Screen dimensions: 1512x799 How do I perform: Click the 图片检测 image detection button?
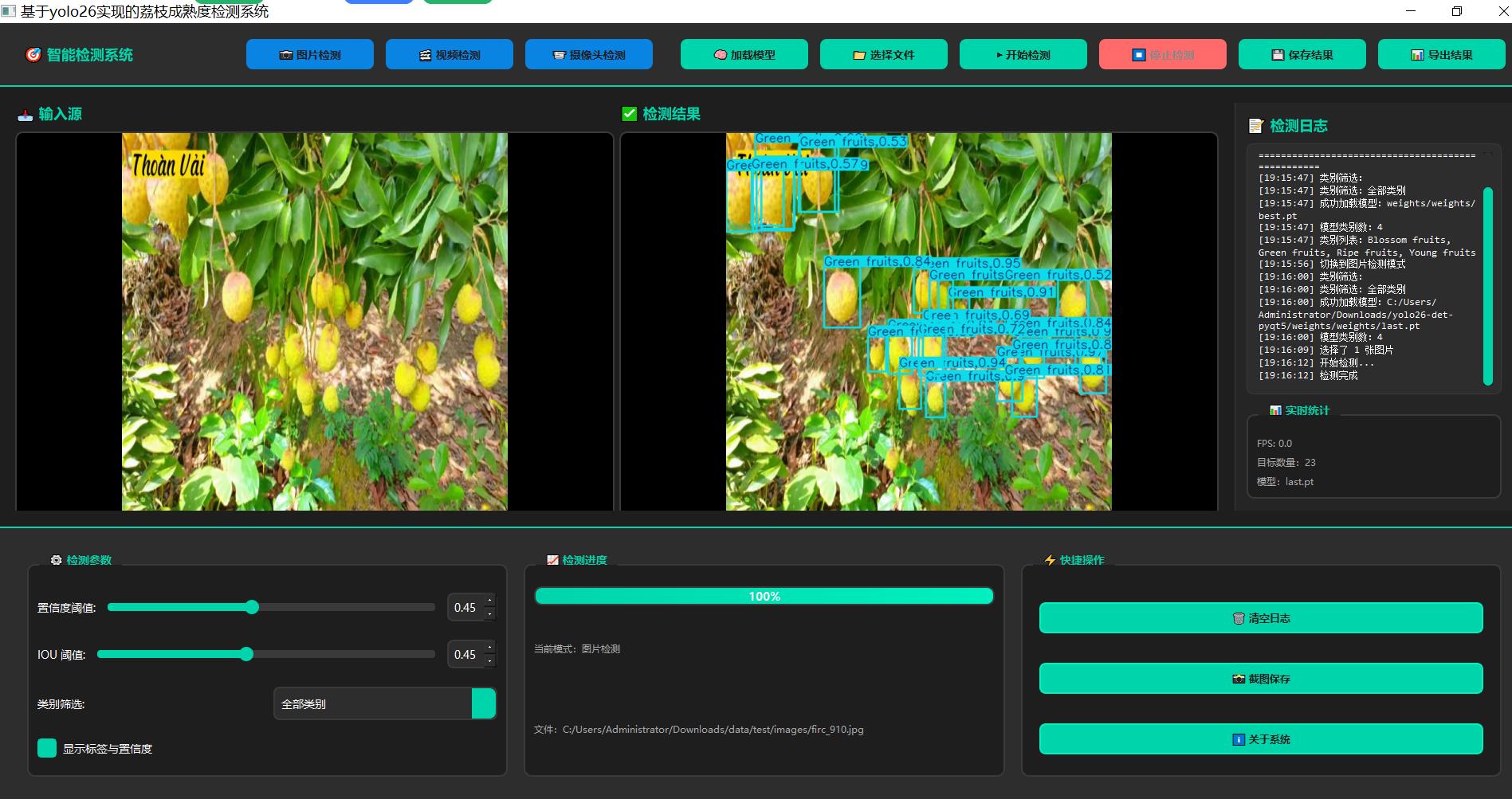tap(309, 55)
